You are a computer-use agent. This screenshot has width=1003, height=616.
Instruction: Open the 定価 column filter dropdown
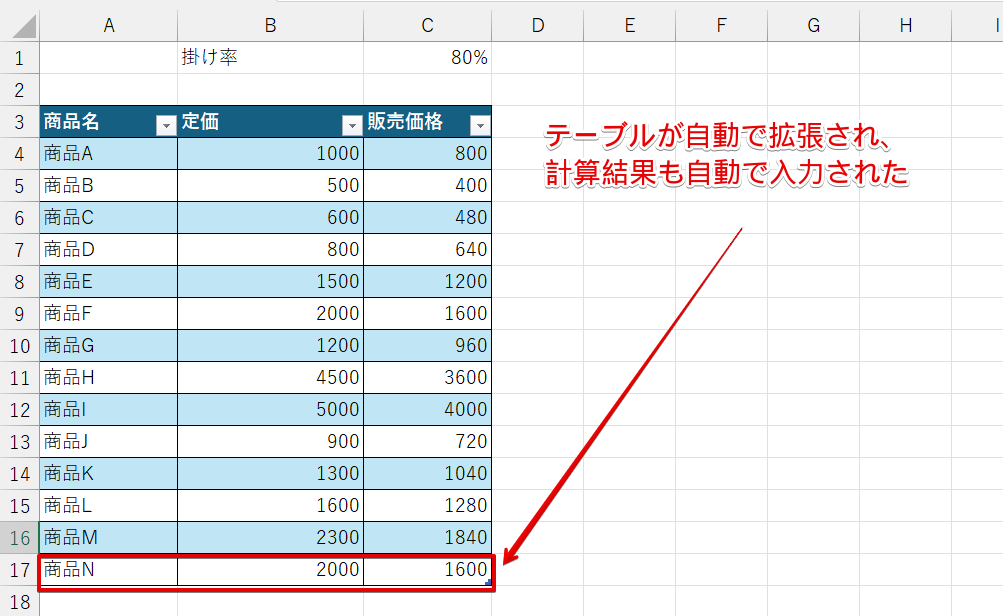click(352, 125)
